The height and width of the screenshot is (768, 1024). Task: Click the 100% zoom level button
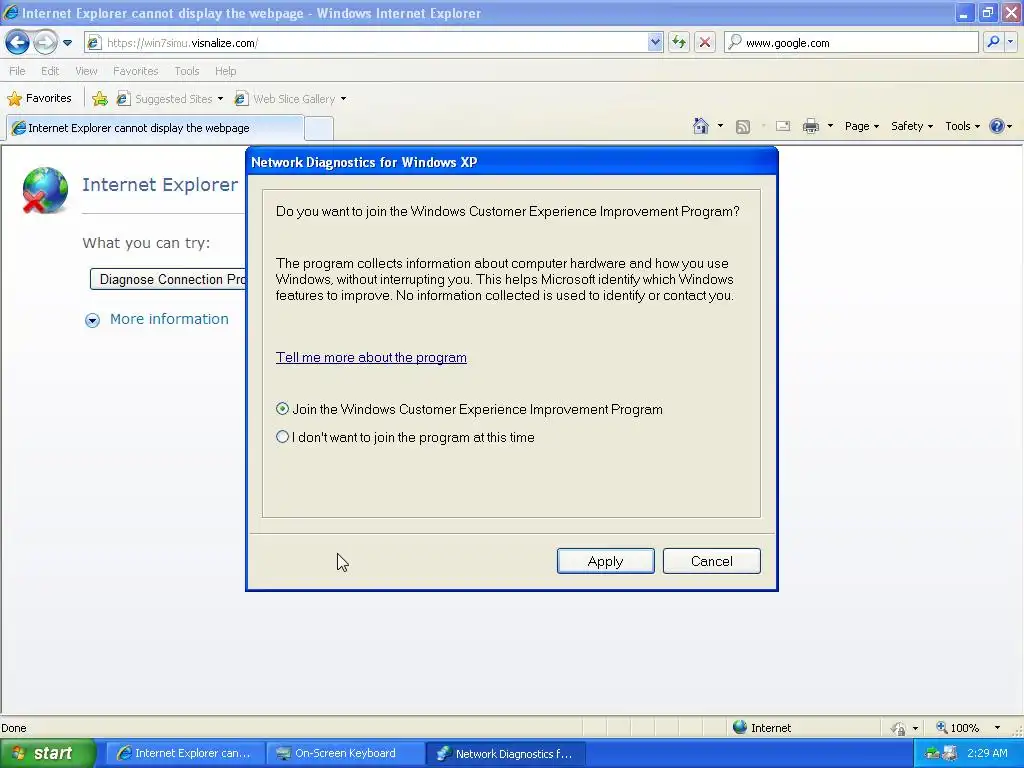click(x=958, y=728)
